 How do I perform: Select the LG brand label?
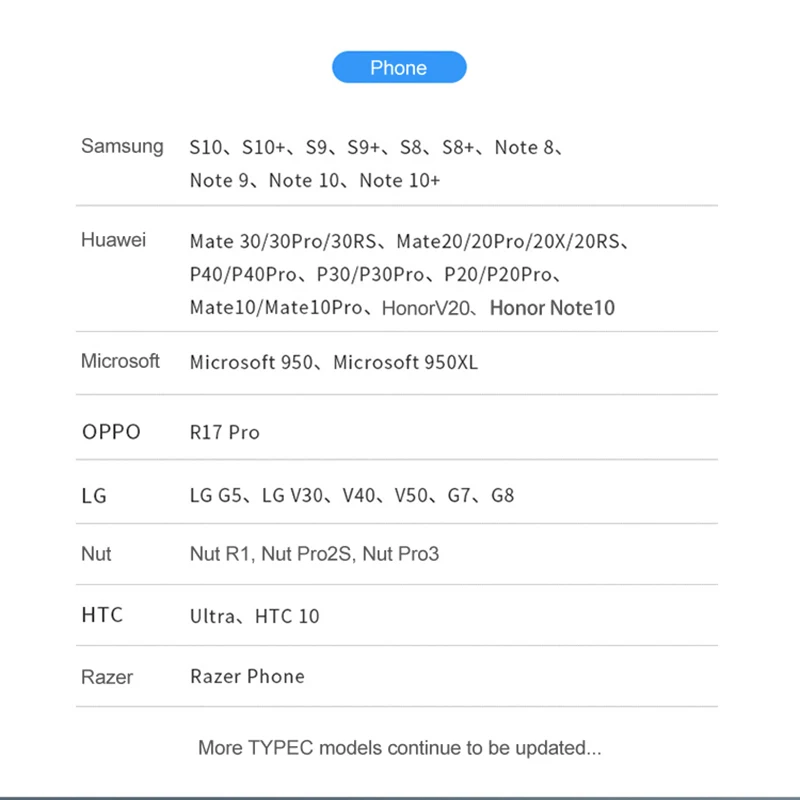point(94,495)
